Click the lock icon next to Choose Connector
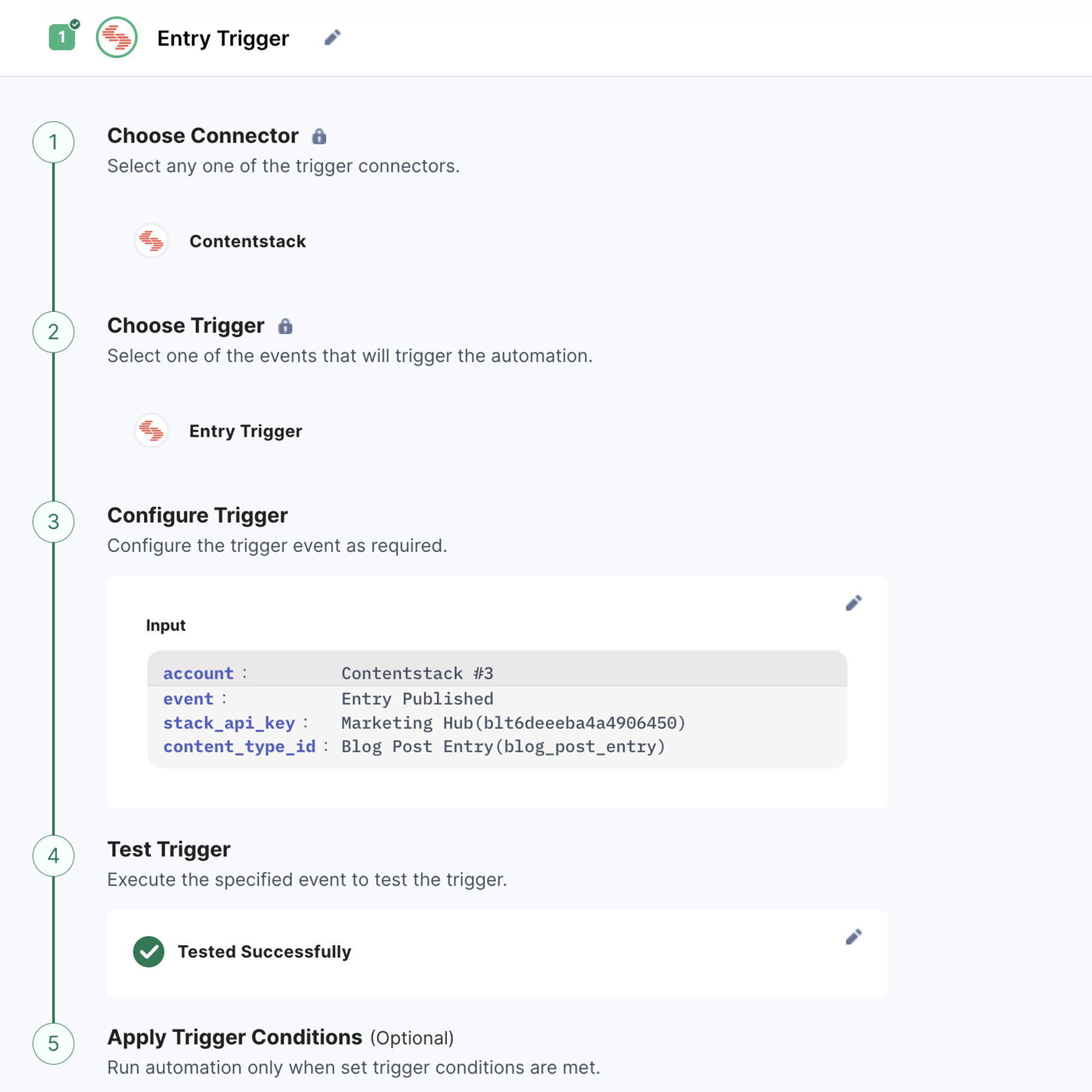The height and width of the screenshot is (1092, 1092). 319,136
